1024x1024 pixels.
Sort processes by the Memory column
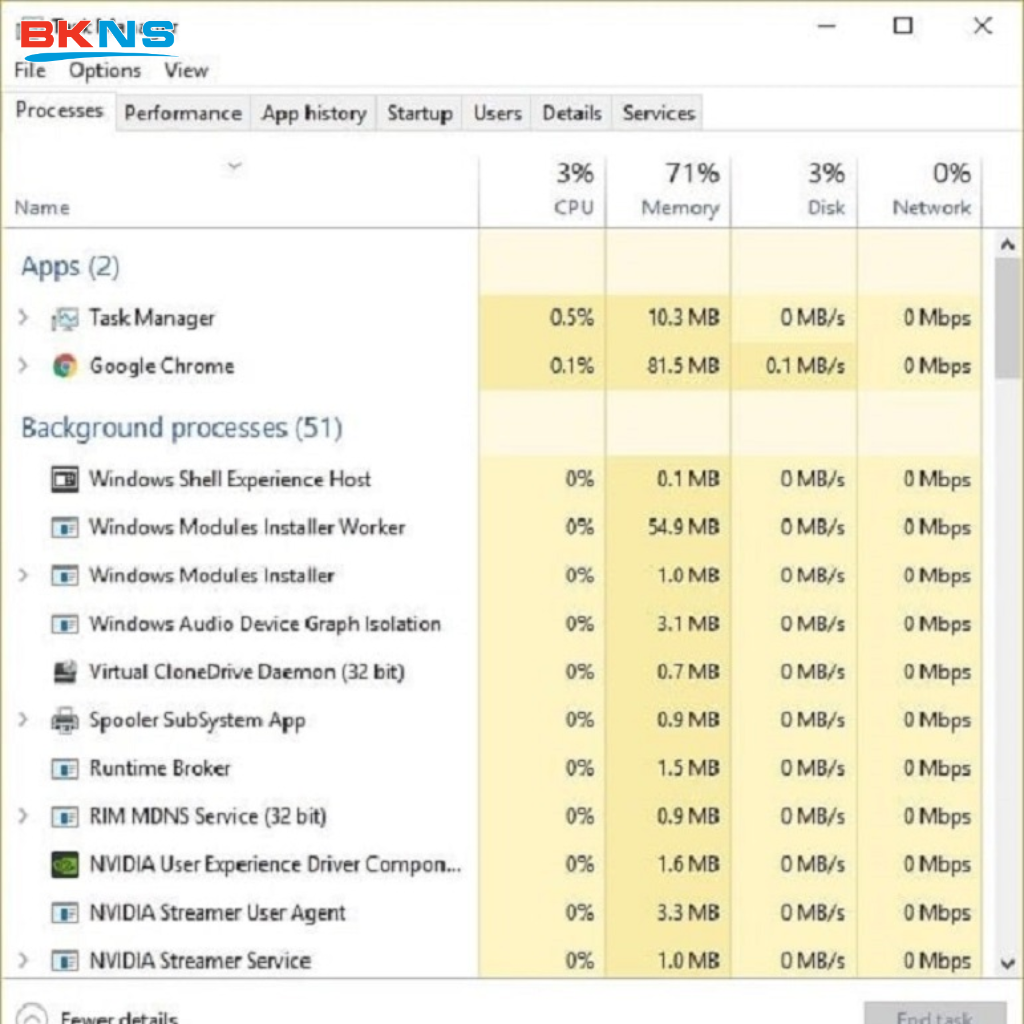680,190
